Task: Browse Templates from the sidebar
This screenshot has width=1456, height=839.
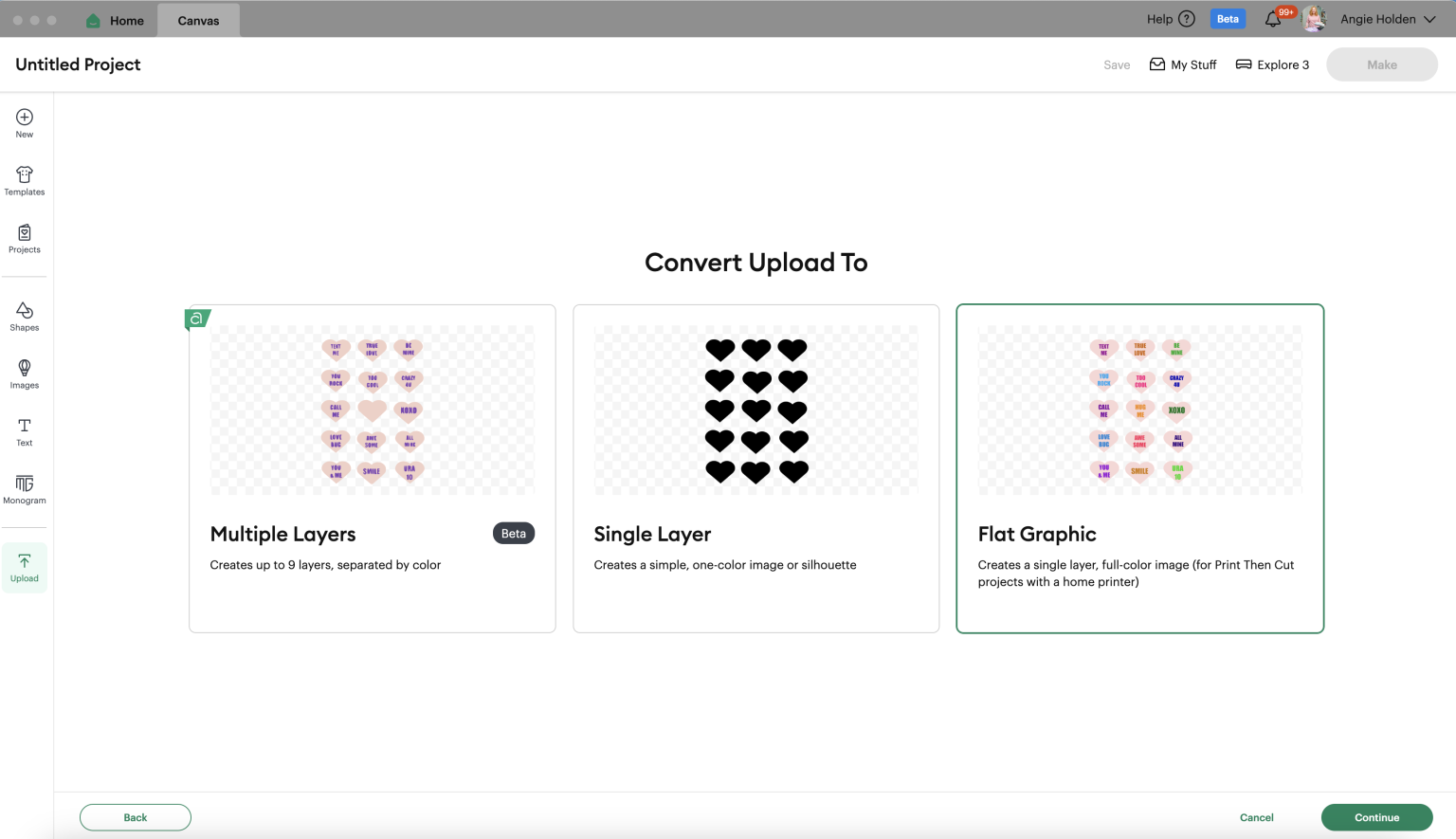Action: [x=24, y=180]
